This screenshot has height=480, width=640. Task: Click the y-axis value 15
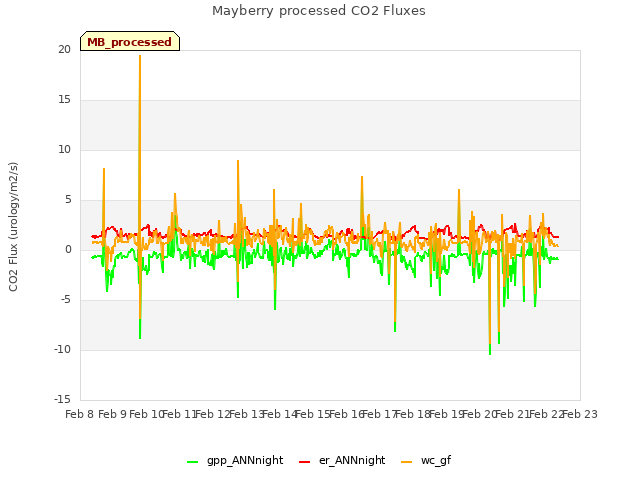click(64, 100)
